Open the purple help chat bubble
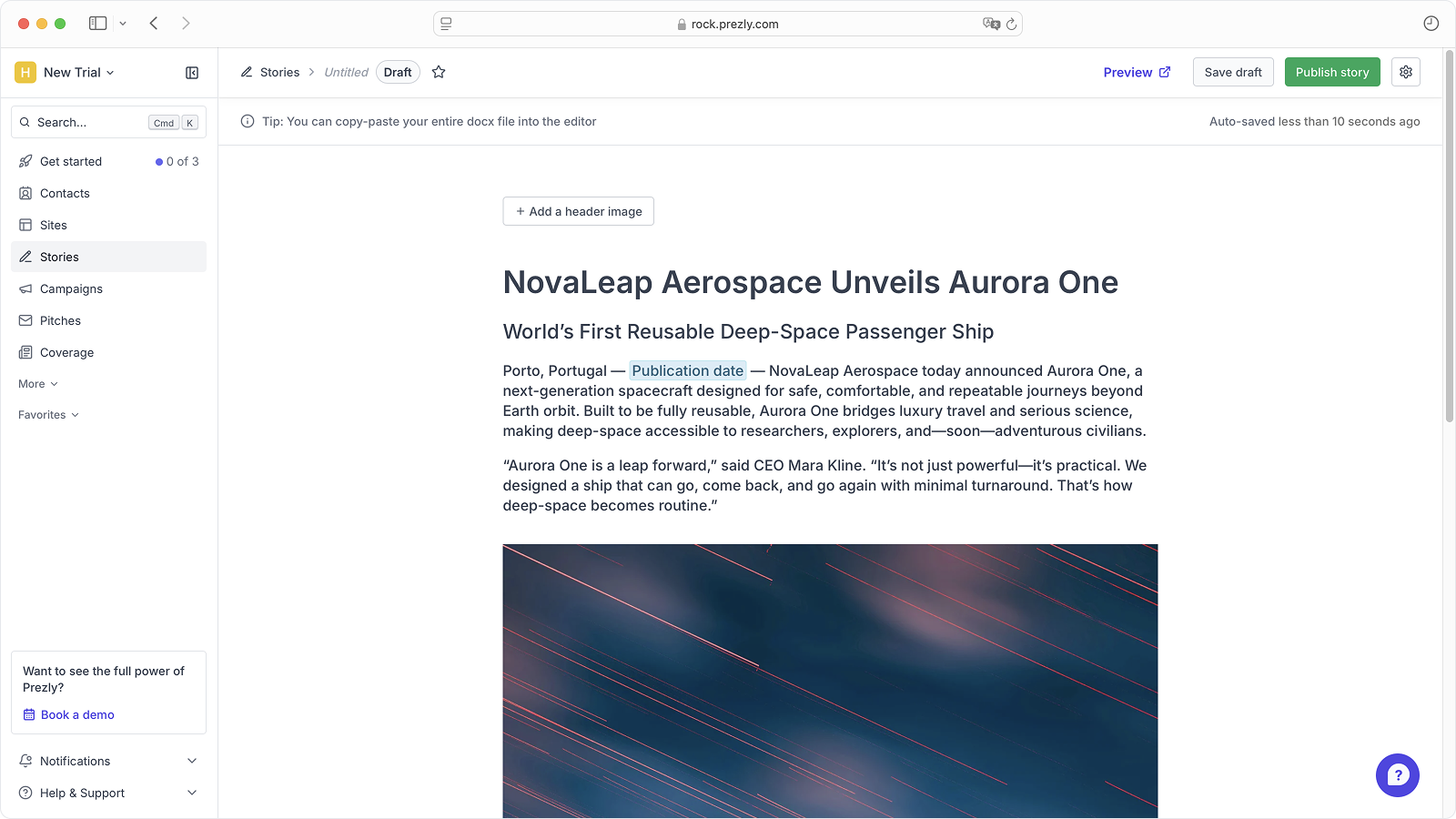Screen dimensions: 1456x819 click(1397, 775)
